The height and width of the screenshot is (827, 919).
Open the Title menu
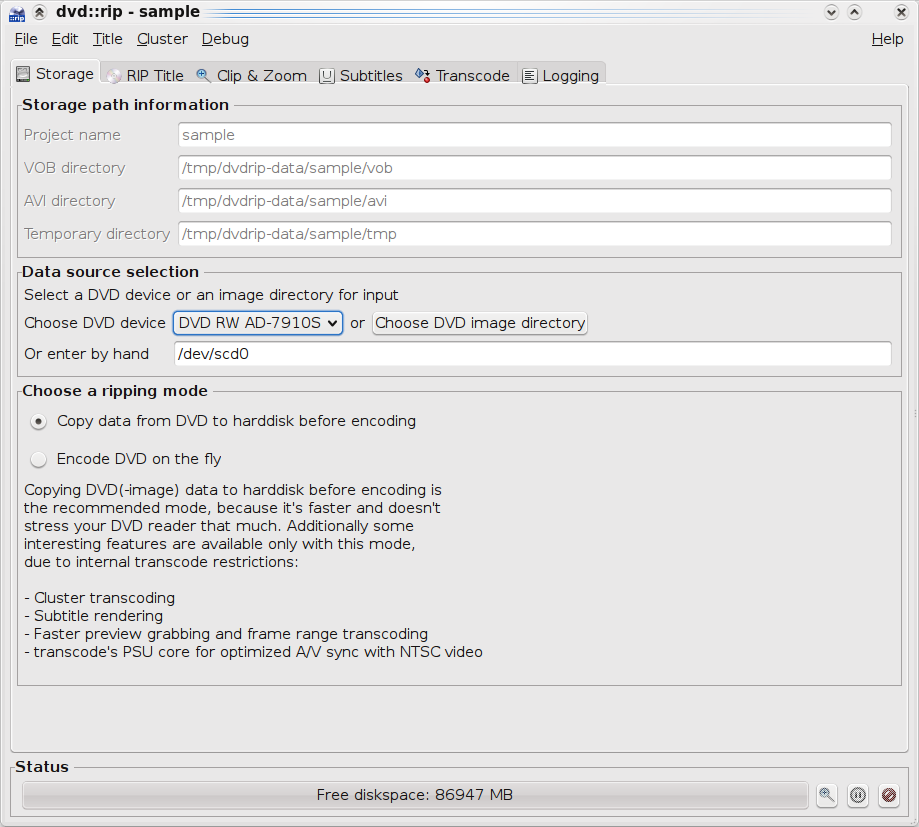(107, 39)
